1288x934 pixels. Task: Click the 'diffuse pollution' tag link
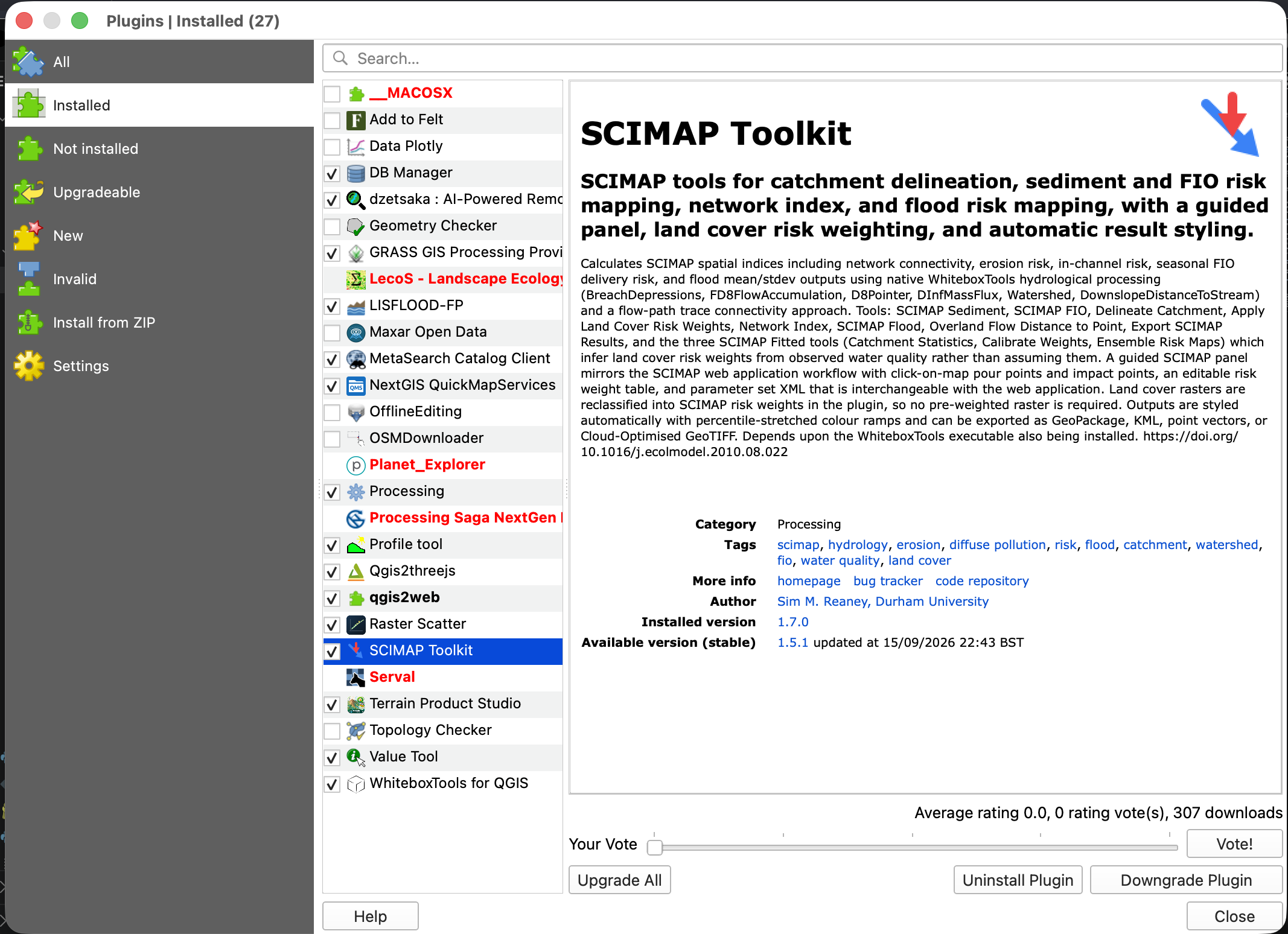[997, 544]
